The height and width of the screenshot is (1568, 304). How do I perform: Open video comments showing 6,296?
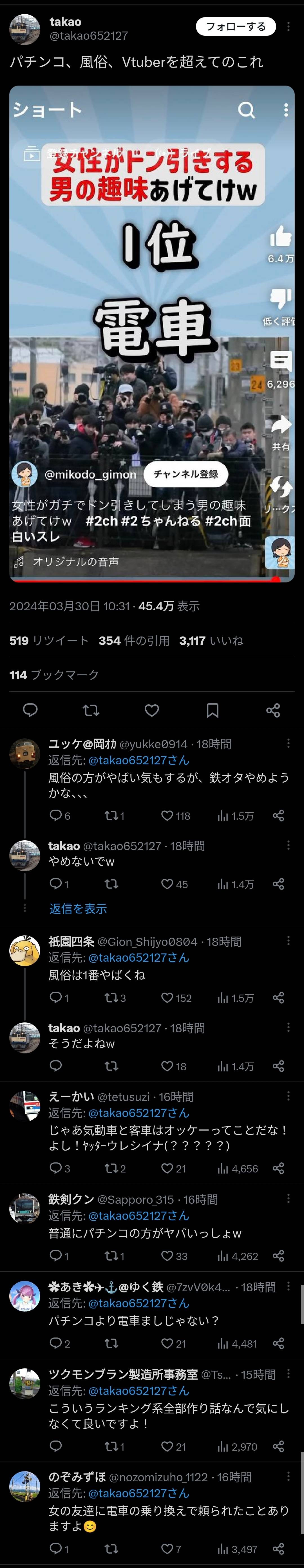pos(280,361)
